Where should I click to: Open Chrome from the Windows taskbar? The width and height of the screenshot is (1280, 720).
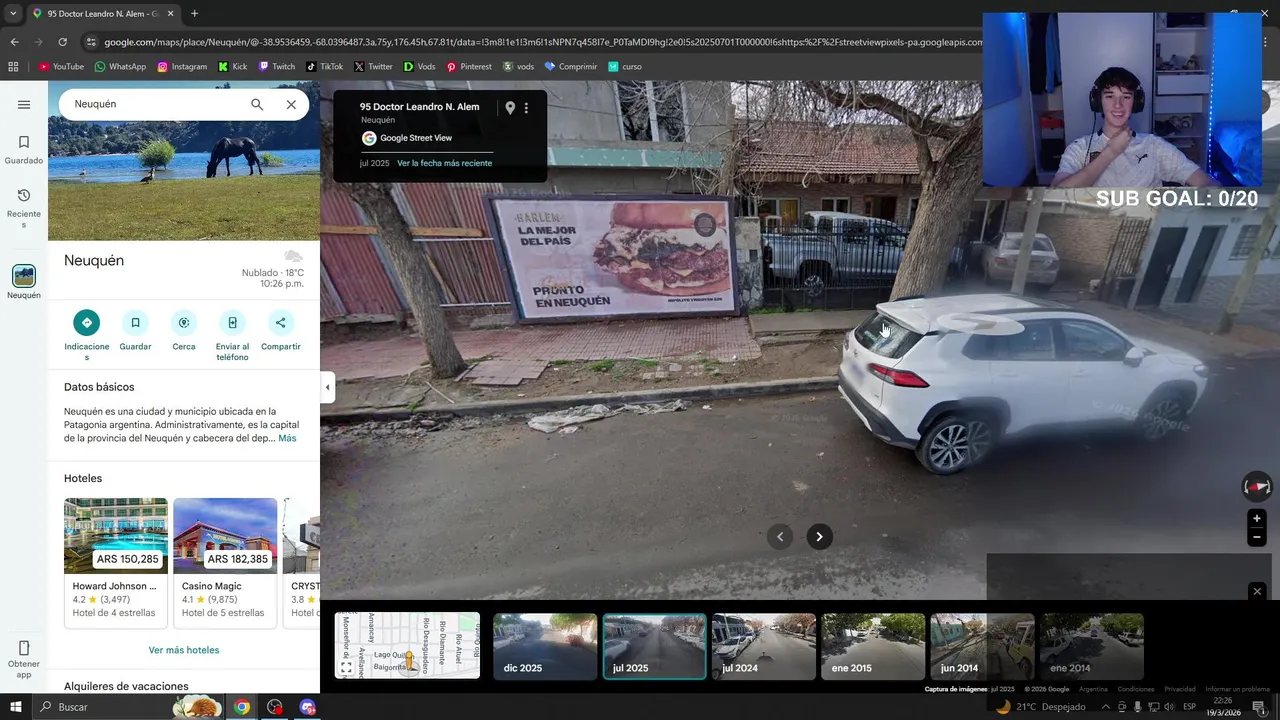[x=241, y=707]
